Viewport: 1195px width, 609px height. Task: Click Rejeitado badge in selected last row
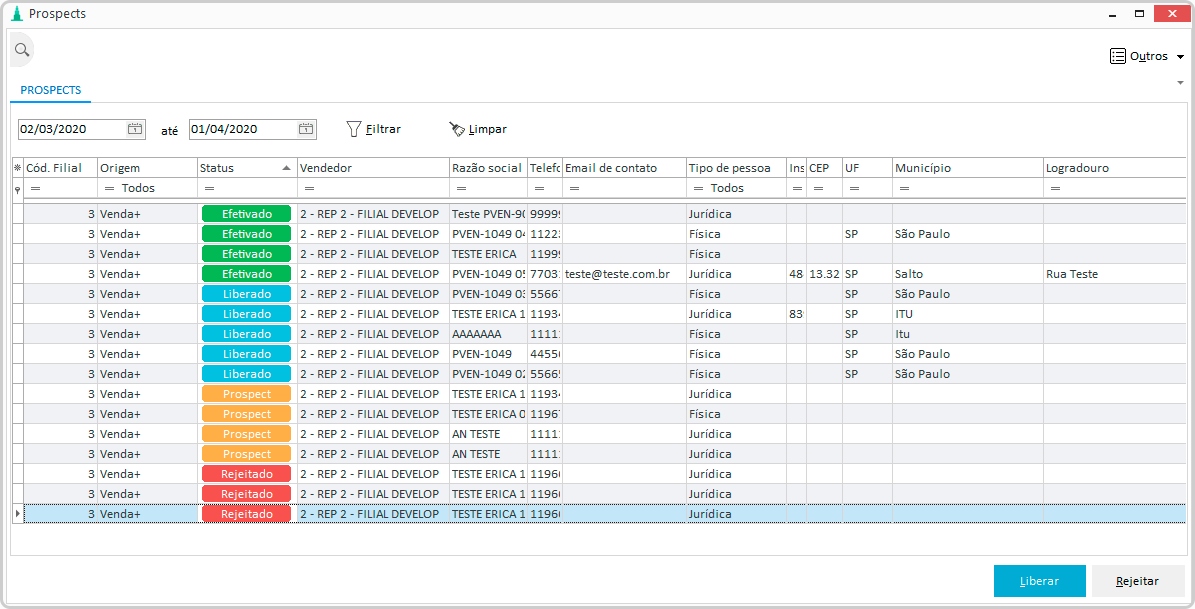click(x=246, y=514)
